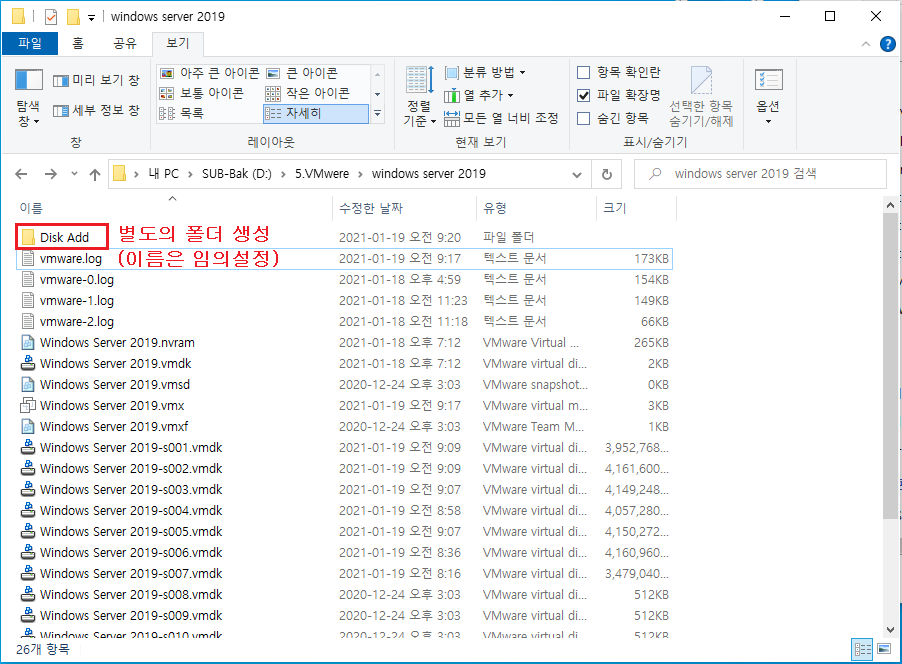Click the windows server 2019 search box

tap(759, 174)
